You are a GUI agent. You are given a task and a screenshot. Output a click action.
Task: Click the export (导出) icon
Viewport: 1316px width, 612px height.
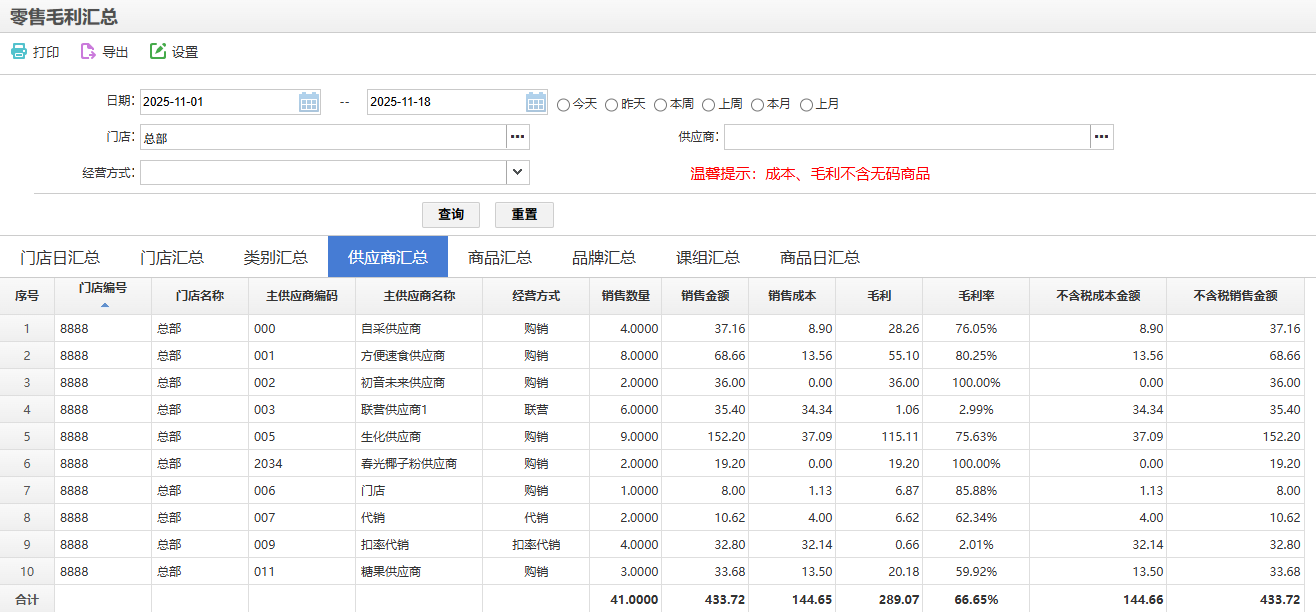coord(88,52)
